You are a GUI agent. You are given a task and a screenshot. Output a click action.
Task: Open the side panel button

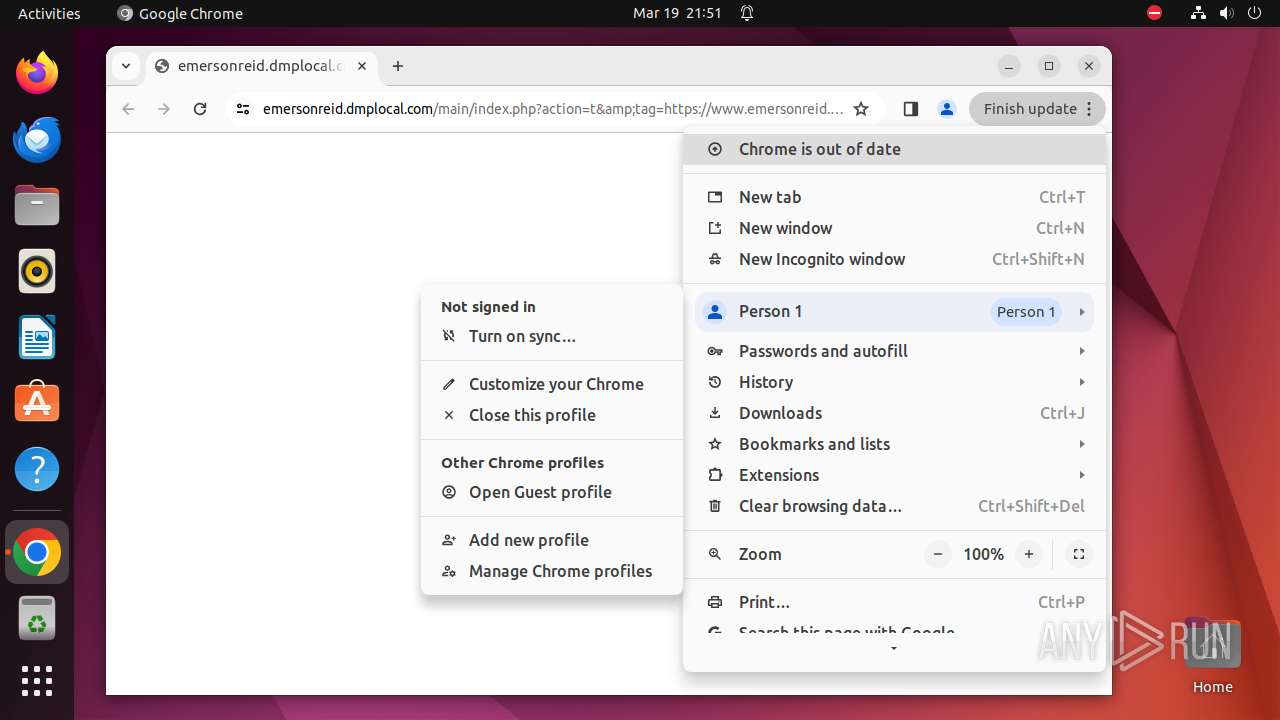pos(910,109)
